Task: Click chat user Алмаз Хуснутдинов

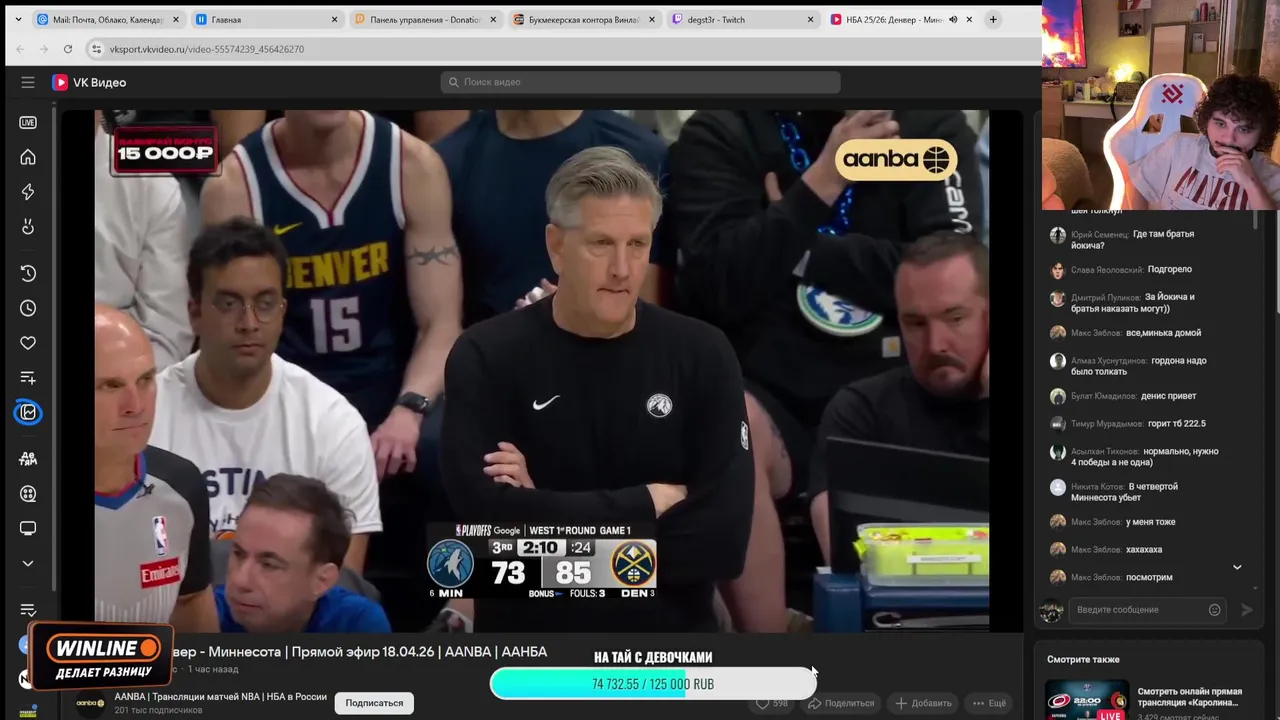Action: click(1109, 360)
